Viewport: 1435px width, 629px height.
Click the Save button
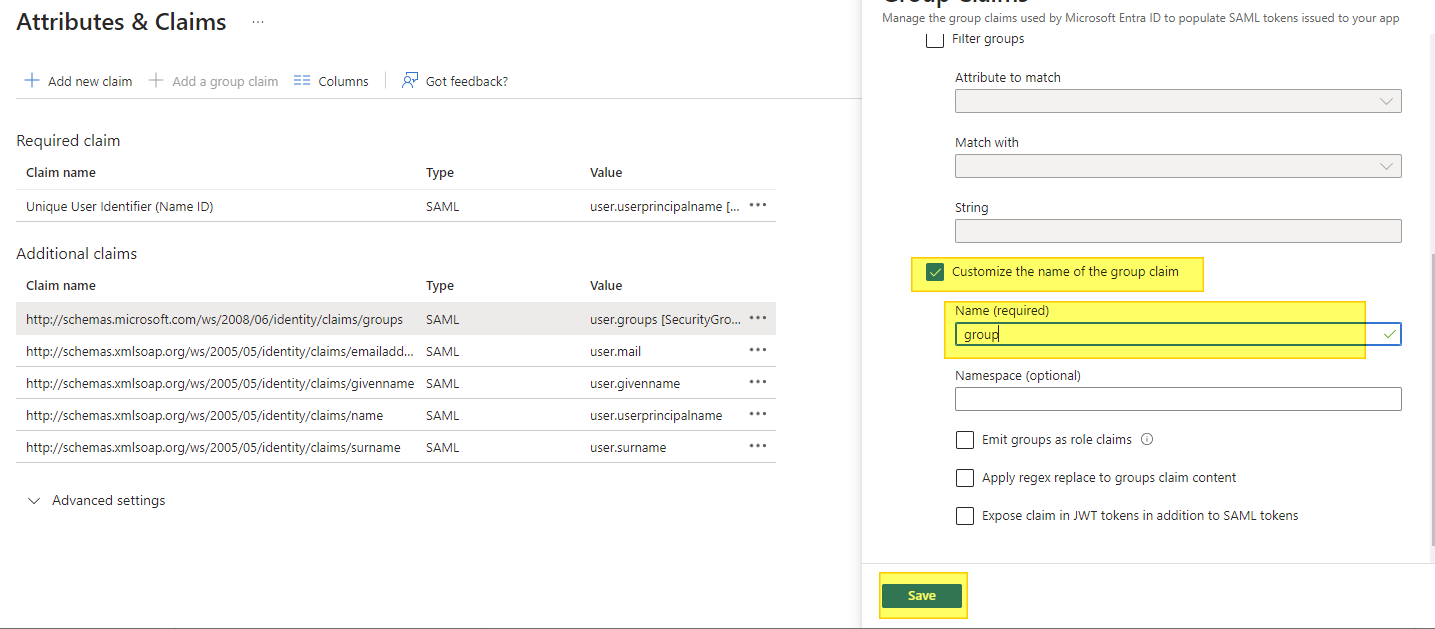(921, 596)
